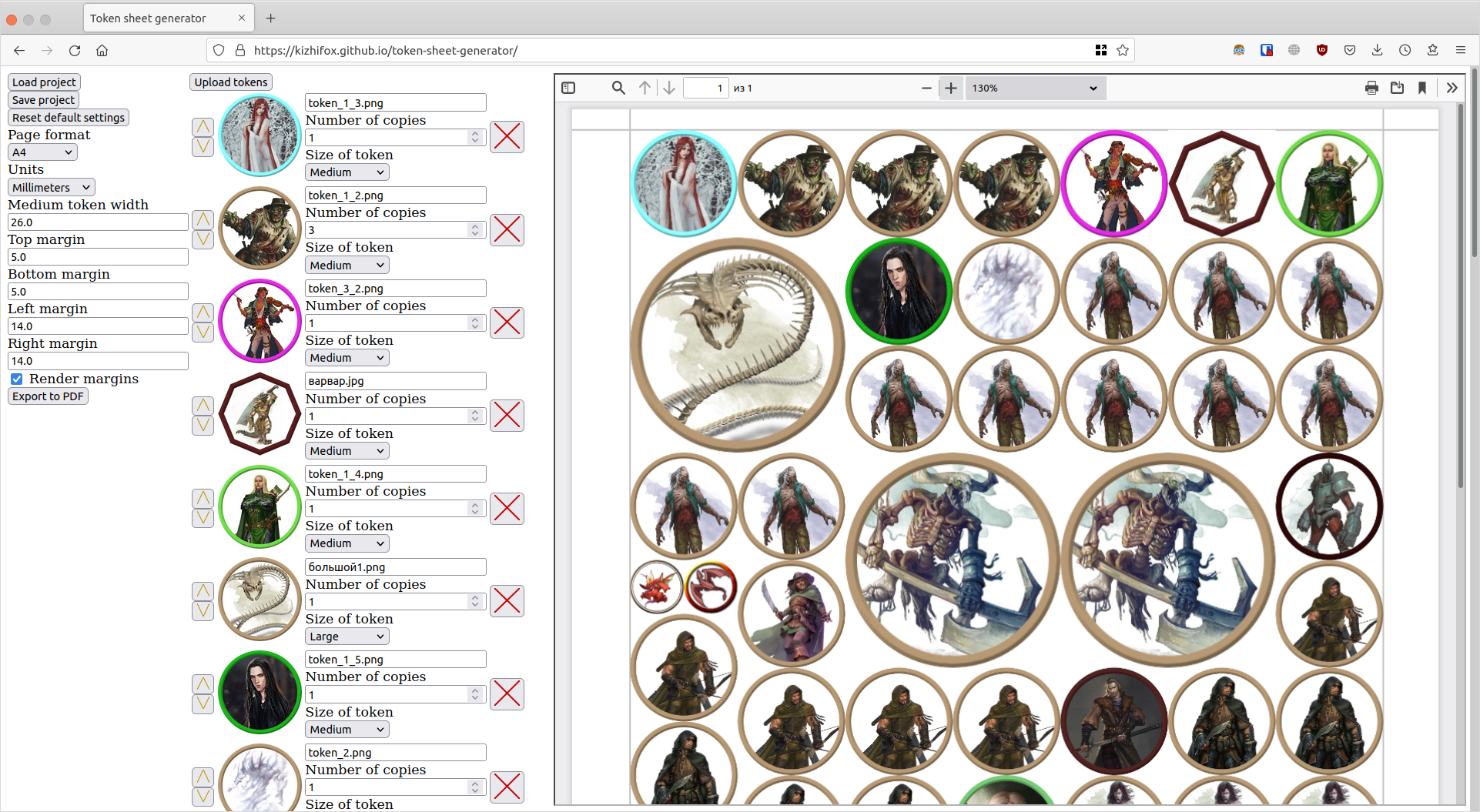1480x812 pixels.
Task: Go to previous PDF page
Action: pyautogui.click(x=645, y=88)
